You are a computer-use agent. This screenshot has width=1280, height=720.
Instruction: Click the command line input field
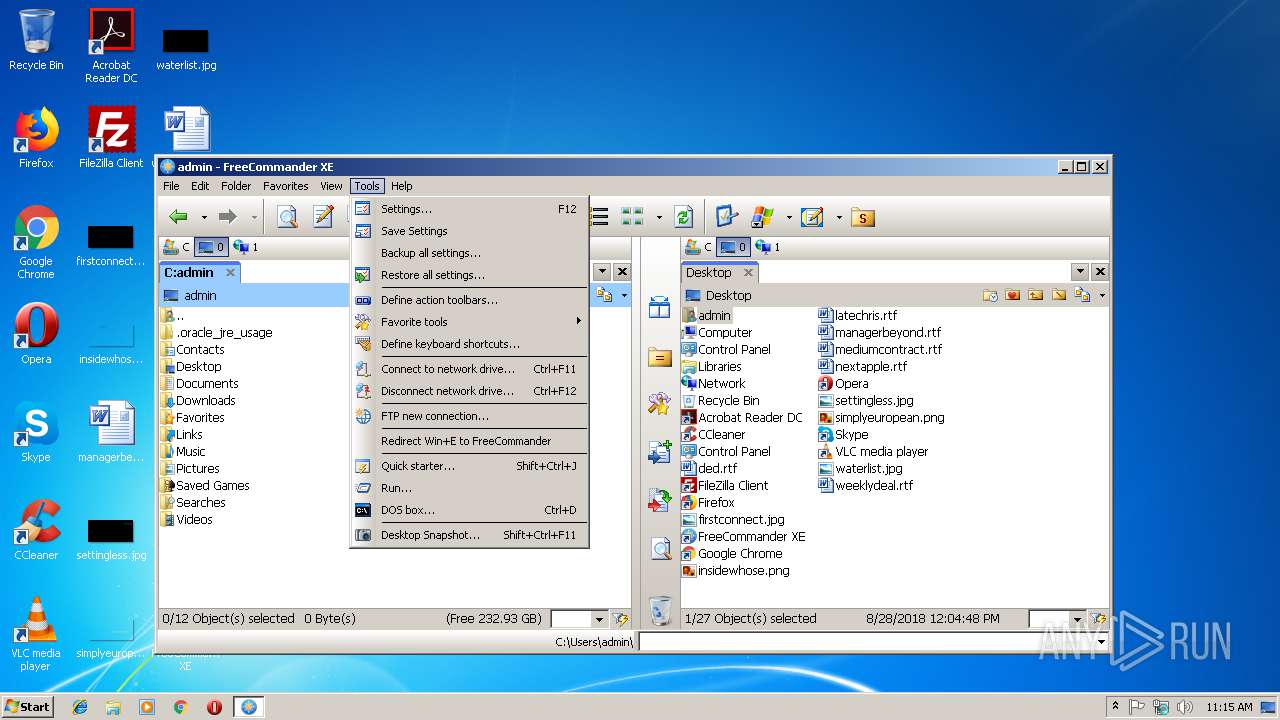867,641
